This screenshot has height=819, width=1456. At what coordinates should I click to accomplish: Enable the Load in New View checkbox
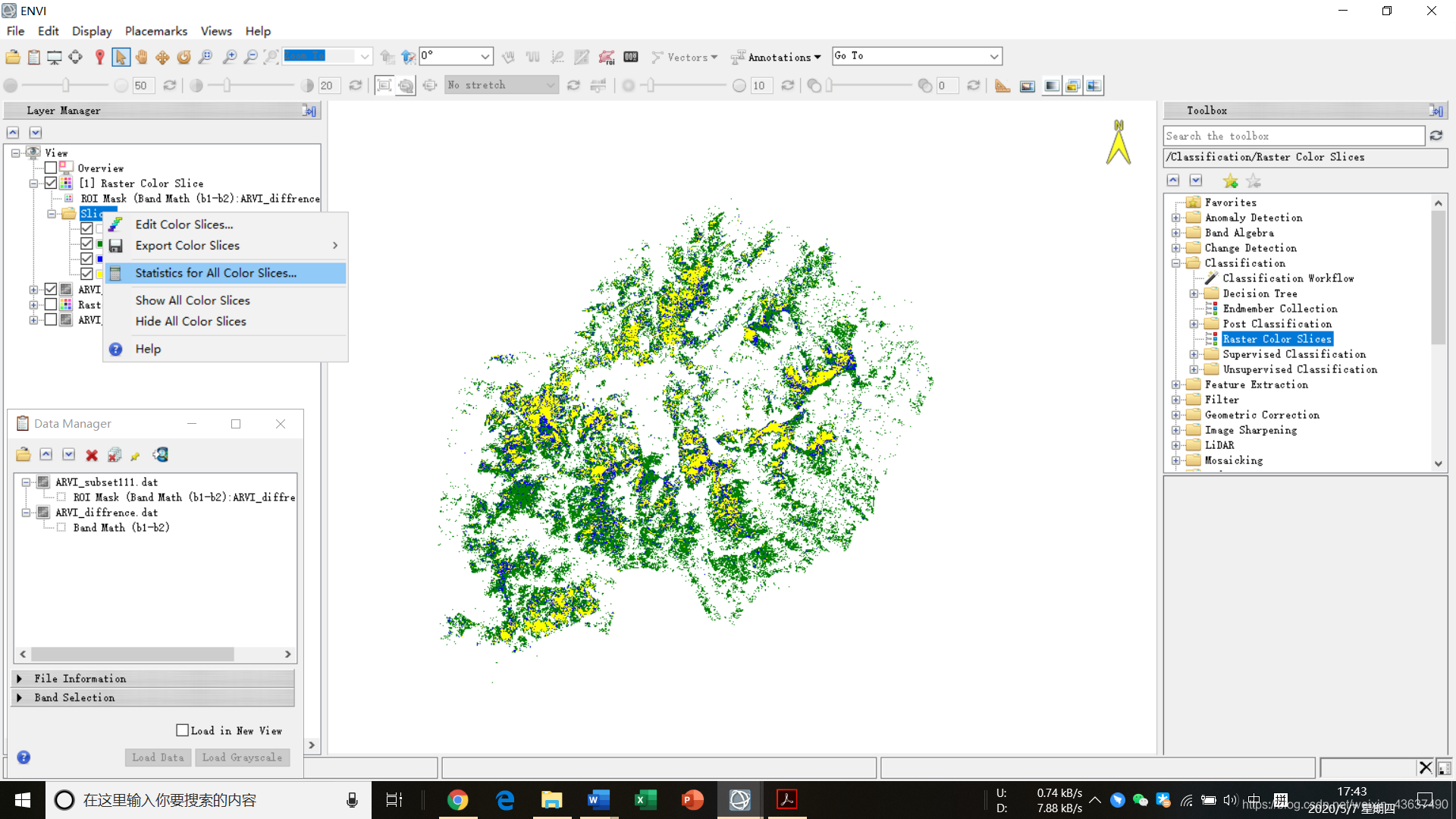(182, 730)
